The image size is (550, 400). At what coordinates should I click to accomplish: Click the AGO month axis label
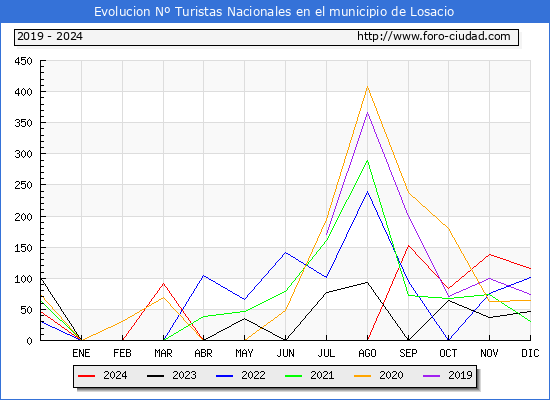[x=367, y=353]
